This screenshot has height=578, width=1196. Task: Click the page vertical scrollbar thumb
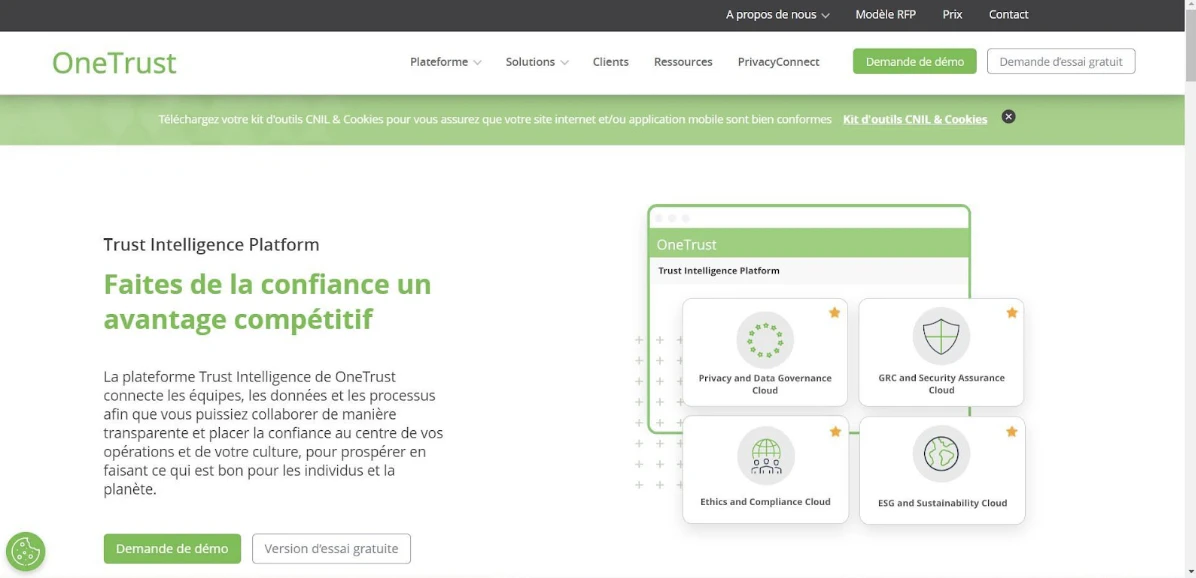coord(1190,46)
